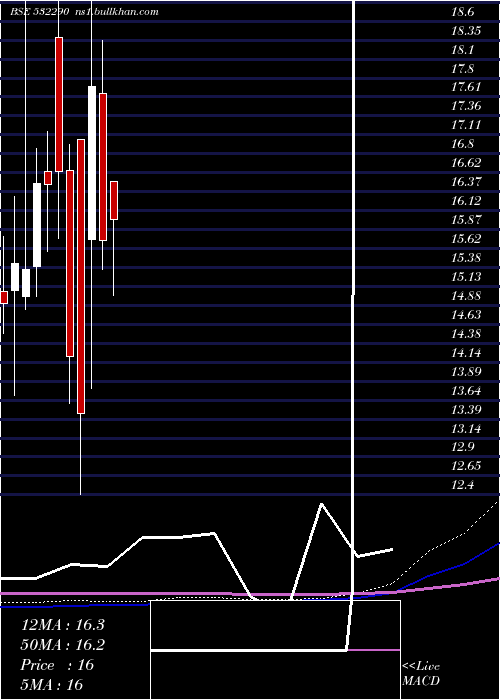Viewport: 500px width, 700px height.
Task: Select the 16.8 price axis label
Action: coord(463,144)
